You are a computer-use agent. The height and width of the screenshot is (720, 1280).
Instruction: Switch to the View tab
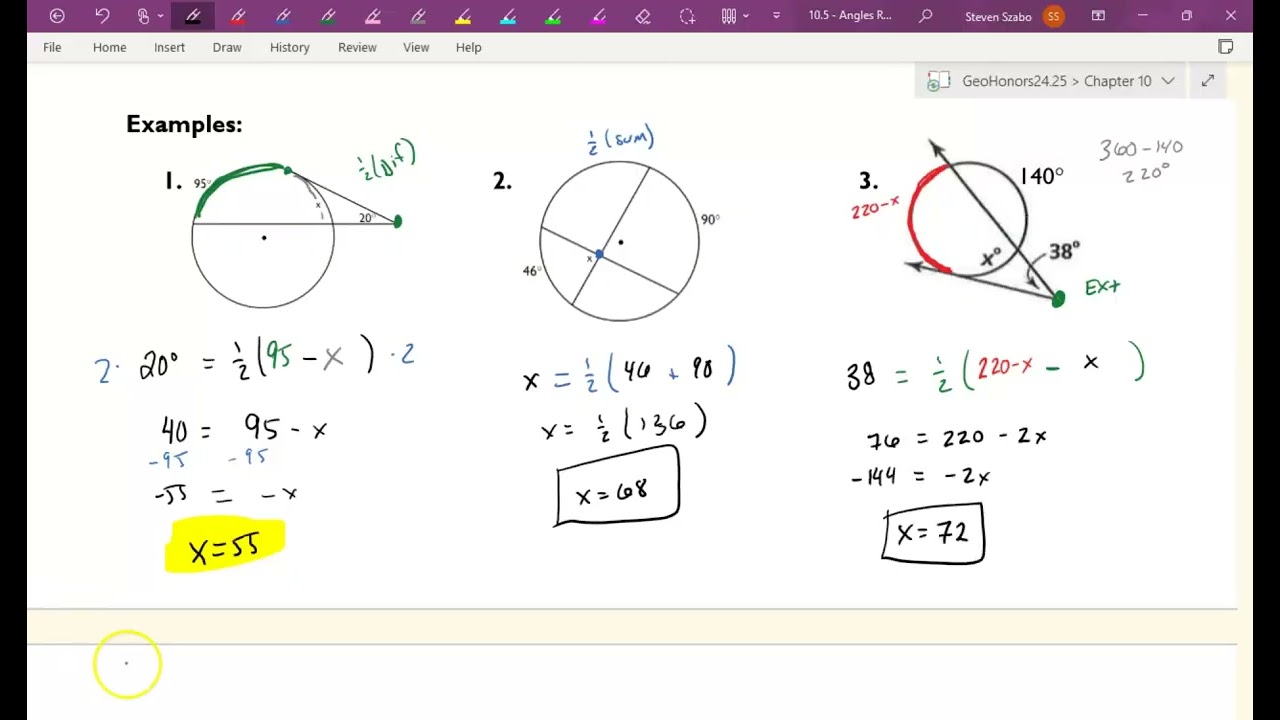[416, 47]
